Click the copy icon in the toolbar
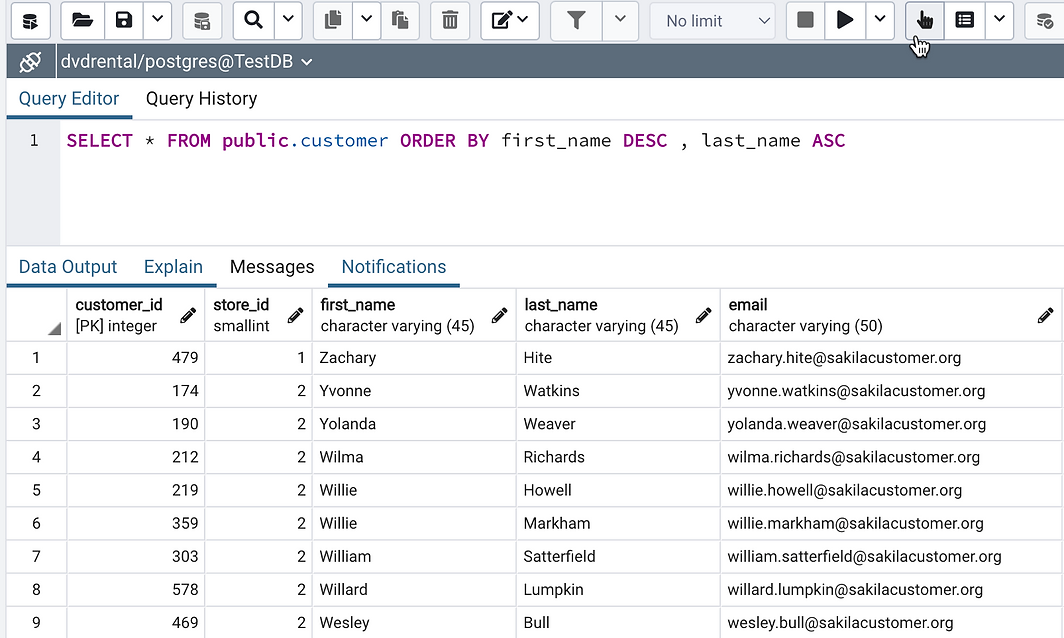The image size is (1064, 638). tap(332, 20)
